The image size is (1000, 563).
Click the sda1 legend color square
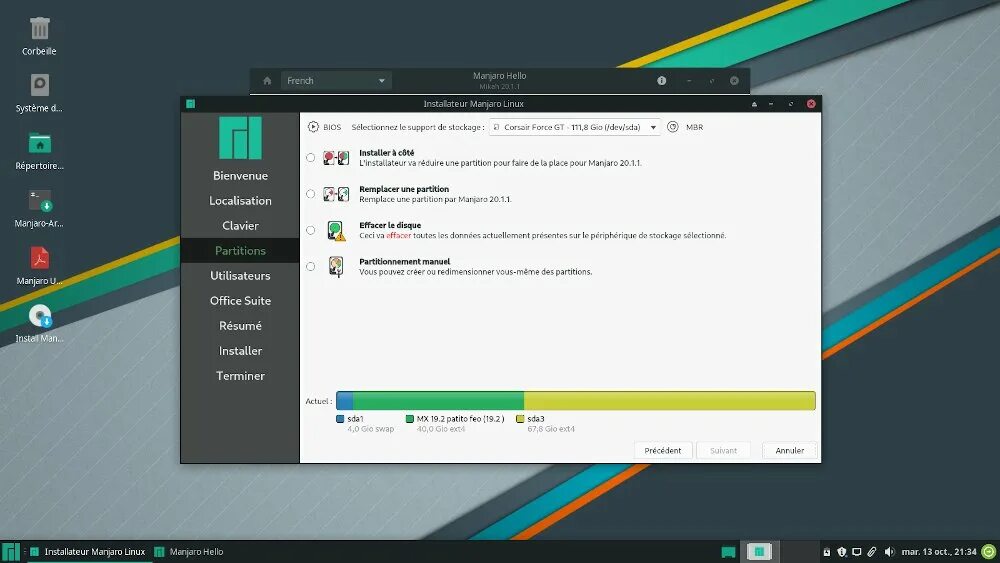(x=340, y=419)
